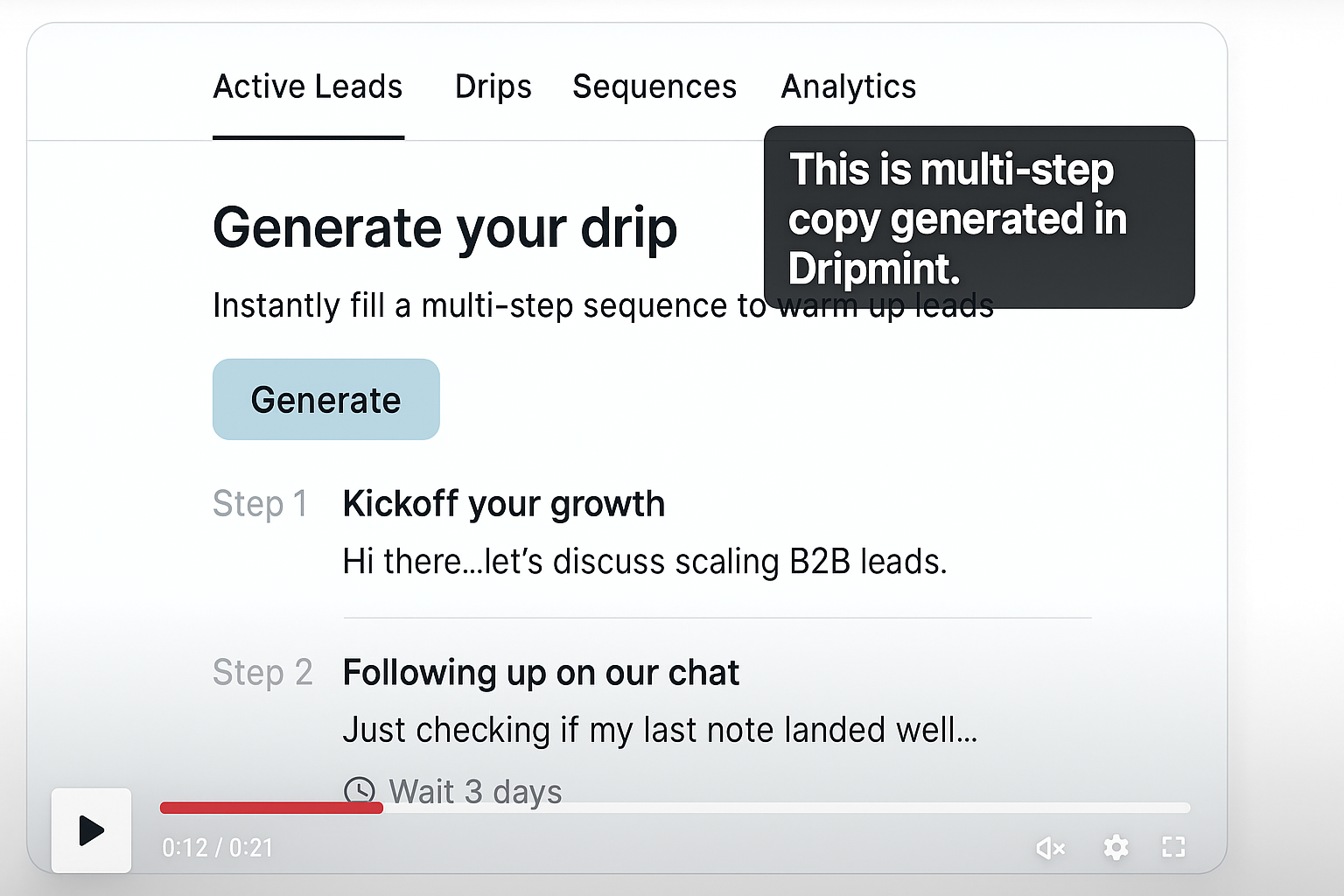Switch to the Drips tab

coord(493,87)
